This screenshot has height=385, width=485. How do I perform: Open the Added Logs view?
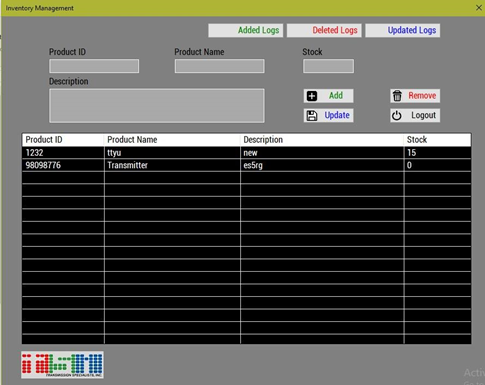246,30
